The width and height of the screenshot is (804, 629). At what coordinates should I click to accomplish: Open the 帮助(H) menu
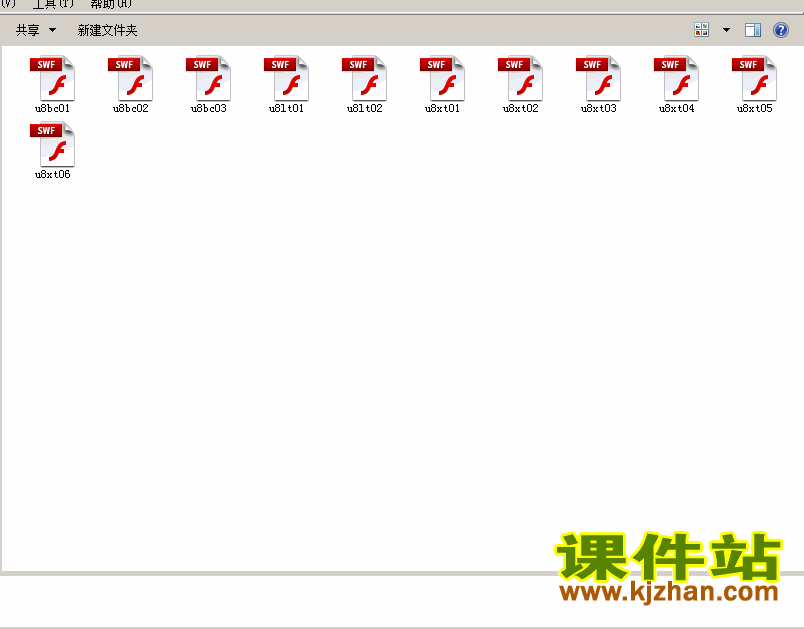click(x=111, y=4)
